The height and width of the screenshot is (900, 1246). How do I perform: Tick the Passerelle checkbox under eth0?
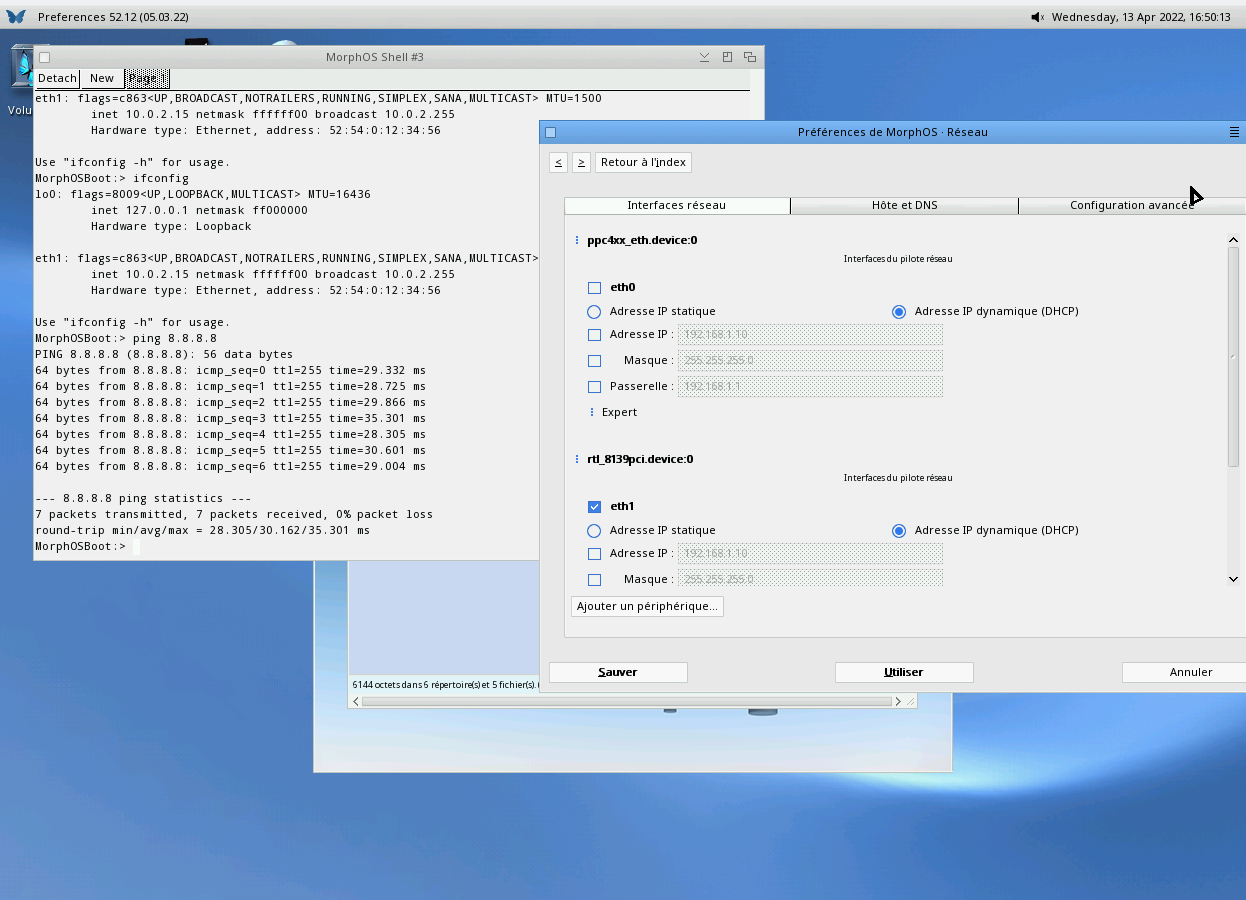click(594, 387)
